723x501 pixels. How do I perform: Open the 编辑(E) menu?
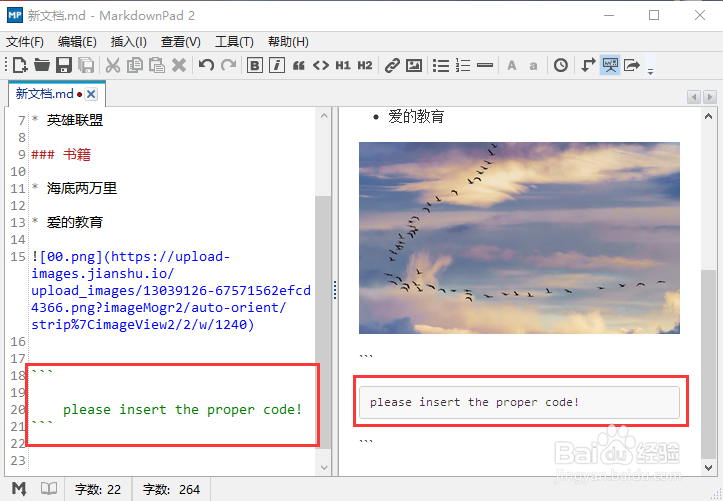[x=77, y=42]
